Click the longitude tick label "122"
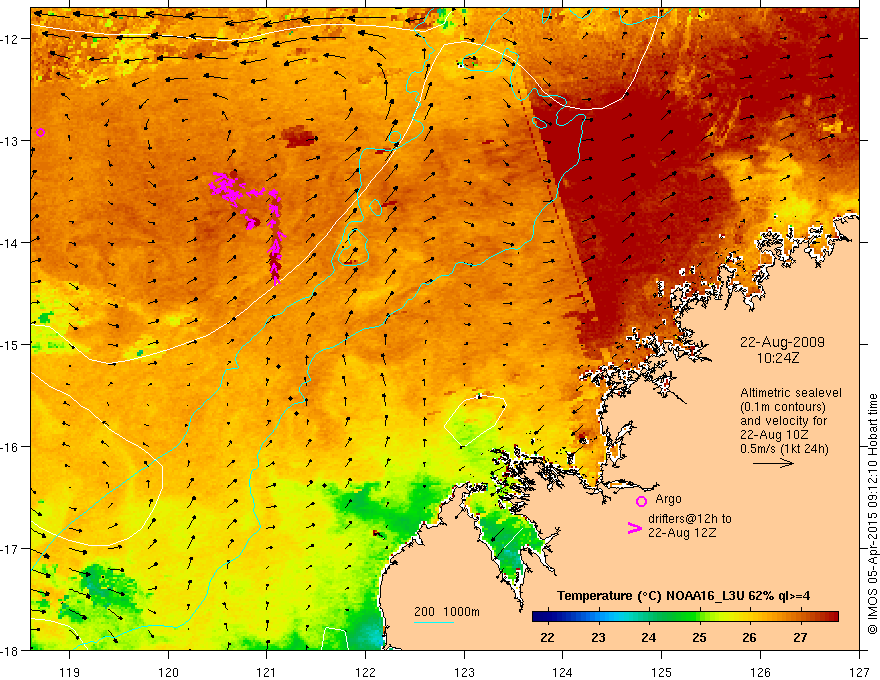This screenshot has width=880, height=680. click(x=366, y=672)
